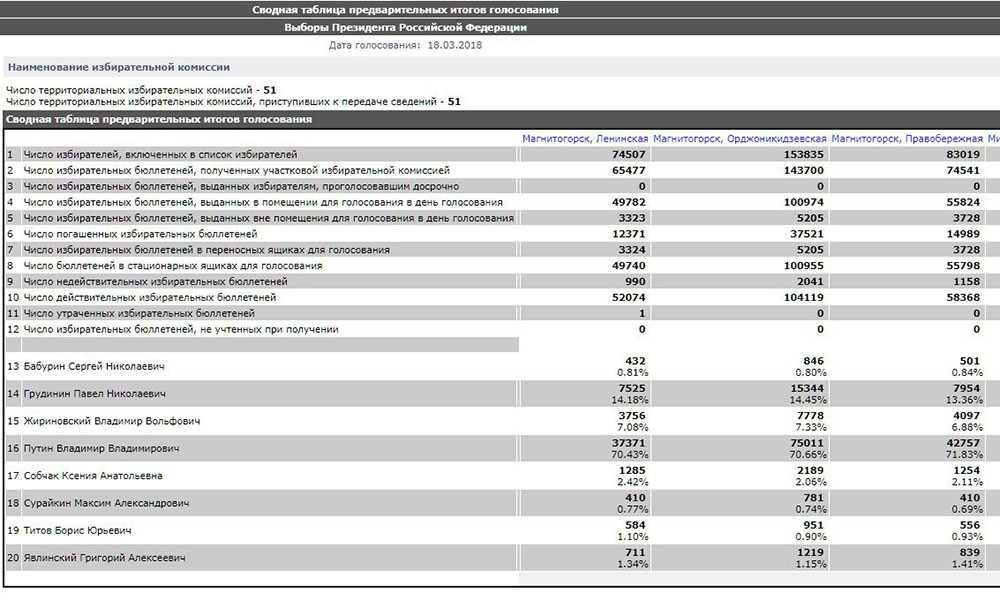Click 'Число недействительных избирательных бюллетеней' row label

(150, 282)
